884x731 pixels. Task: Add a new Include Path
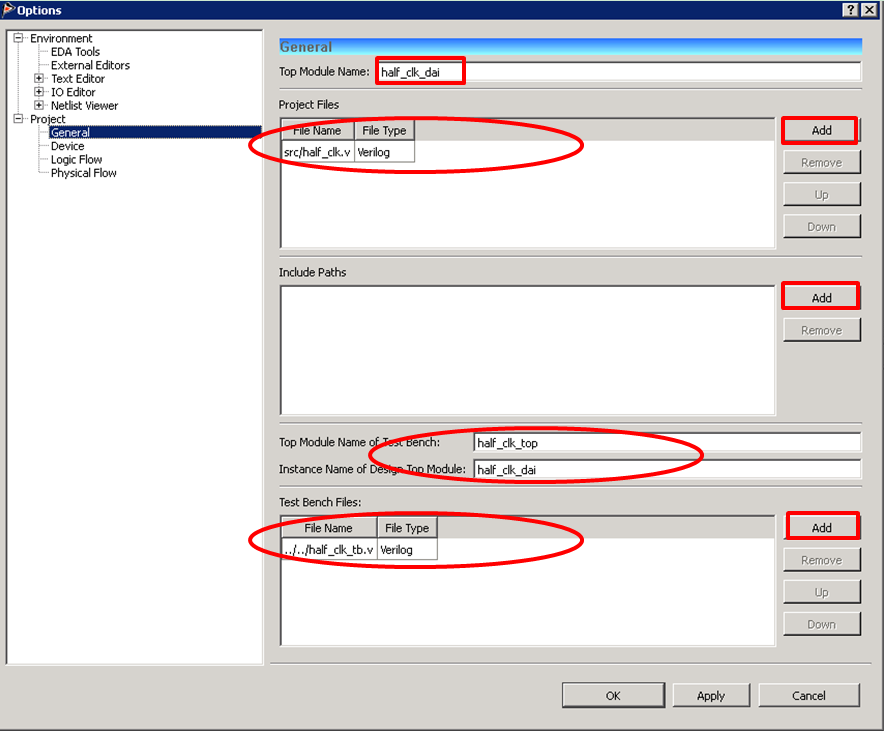[x=821, y=298]
